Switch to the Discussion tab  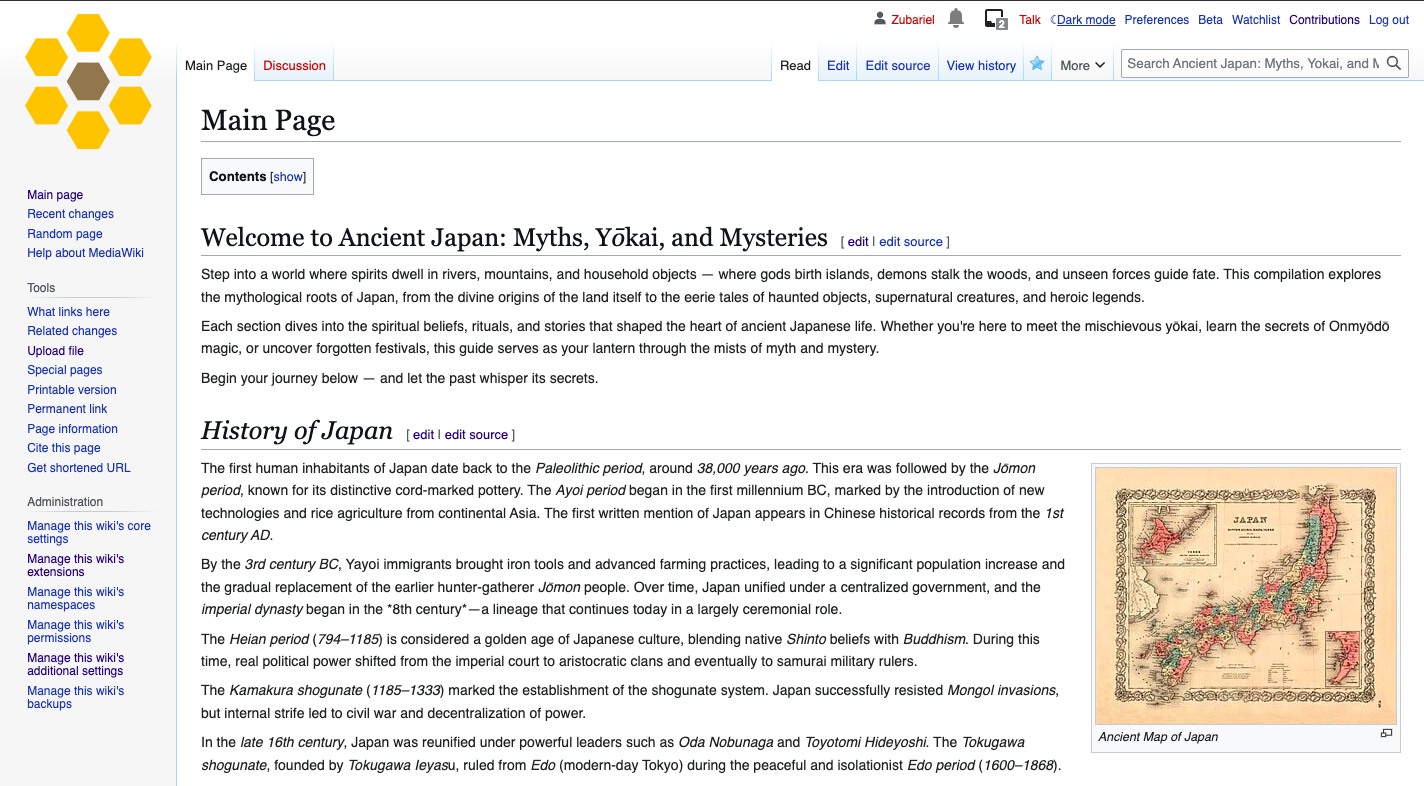tap(294, 65)
